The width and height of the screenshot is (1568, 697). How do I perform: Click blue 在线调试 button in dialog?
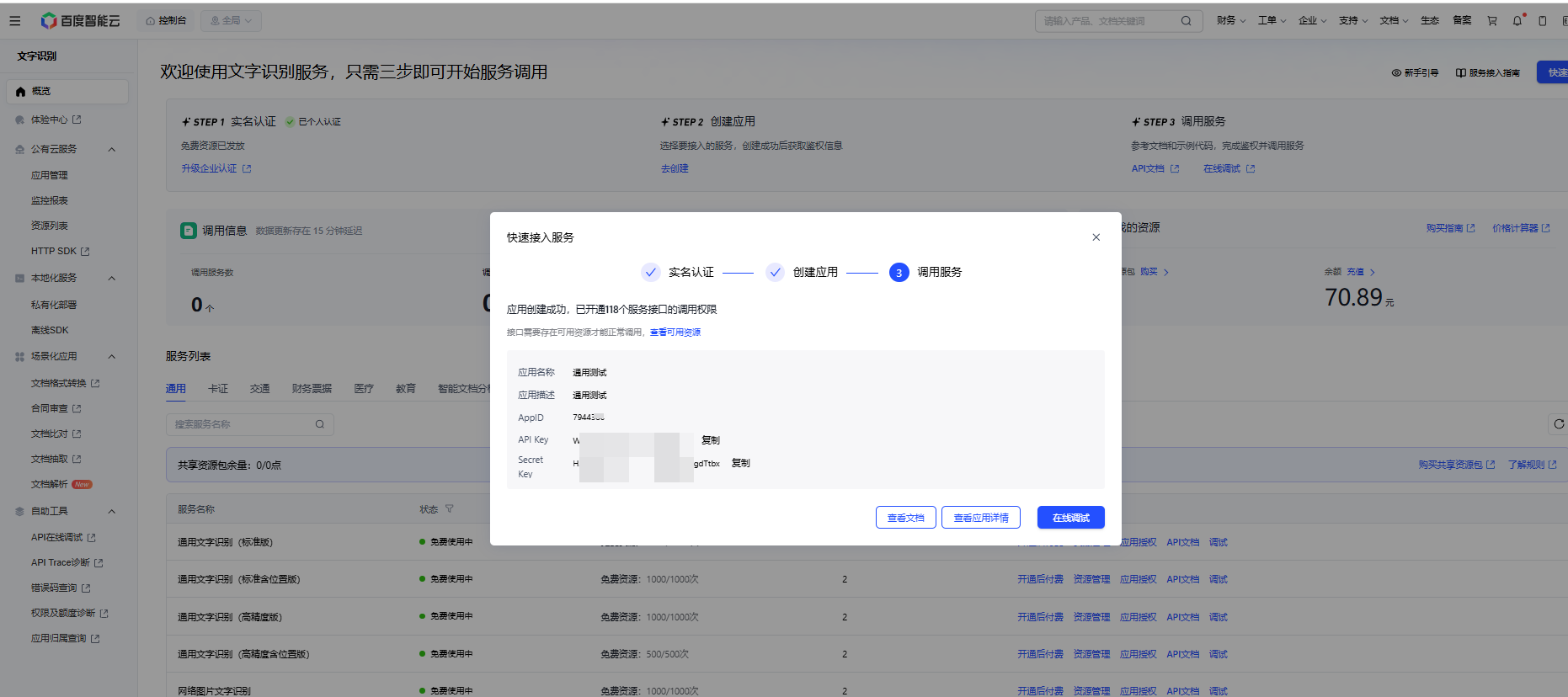1071,518
